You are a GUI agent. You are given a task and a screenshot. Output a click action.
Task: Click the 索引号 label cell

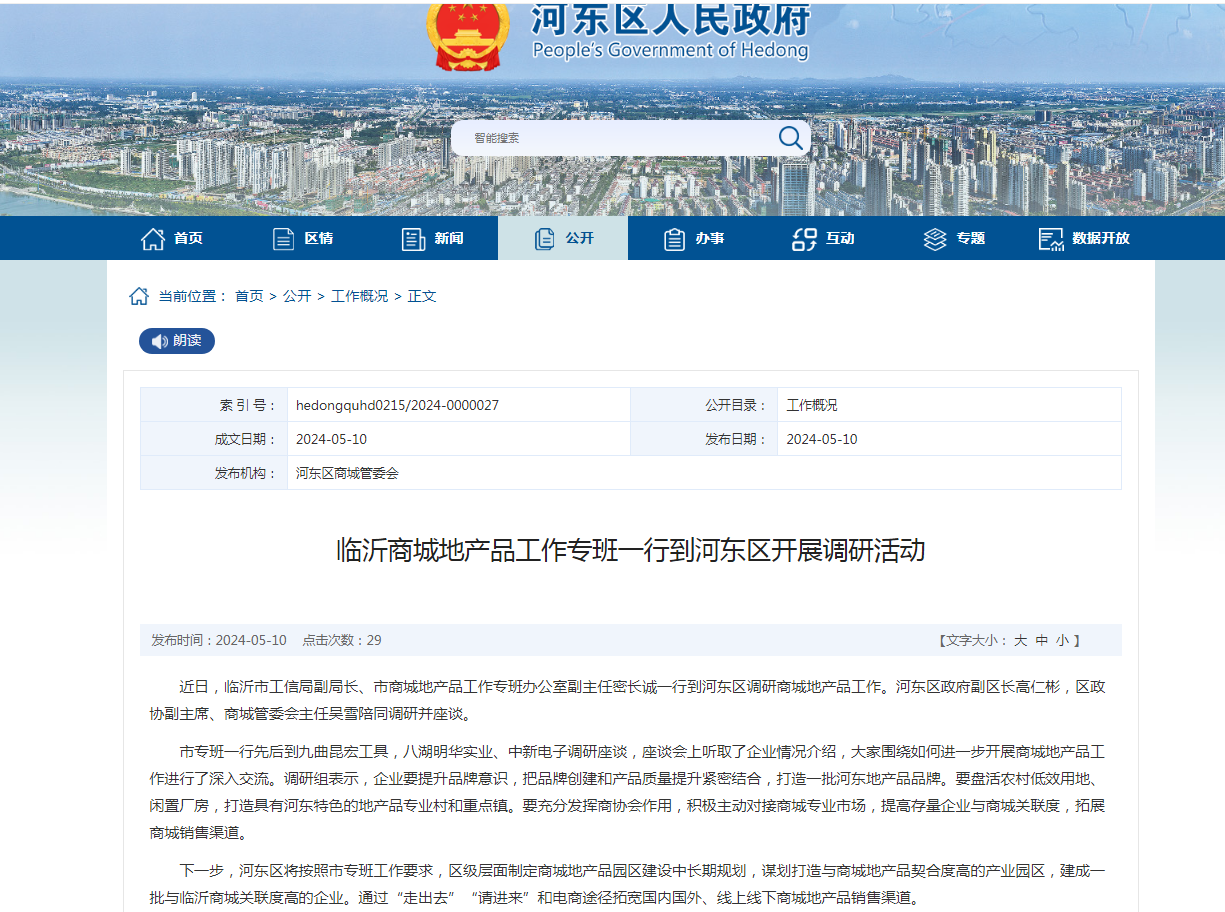click(x=214, y=405)
